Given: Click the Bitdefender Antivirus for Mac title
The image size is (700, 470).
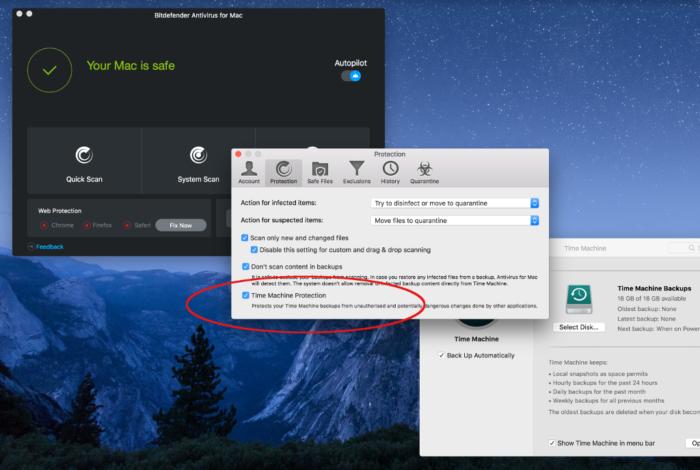Looking at the screenshot, I should click(198, 15).
